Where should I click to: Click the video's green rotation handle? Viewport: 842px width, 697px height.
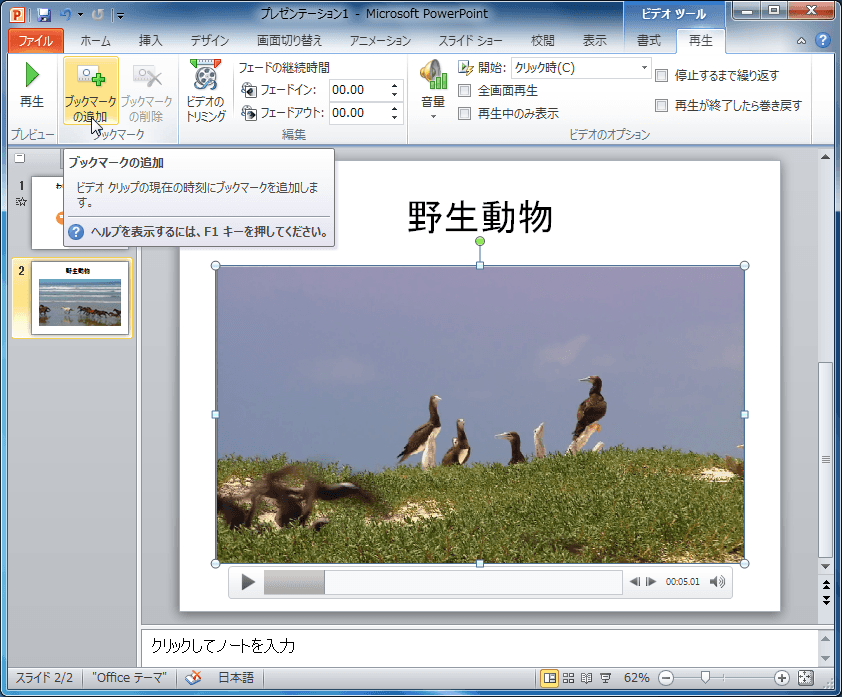click(x=480, y=241)
